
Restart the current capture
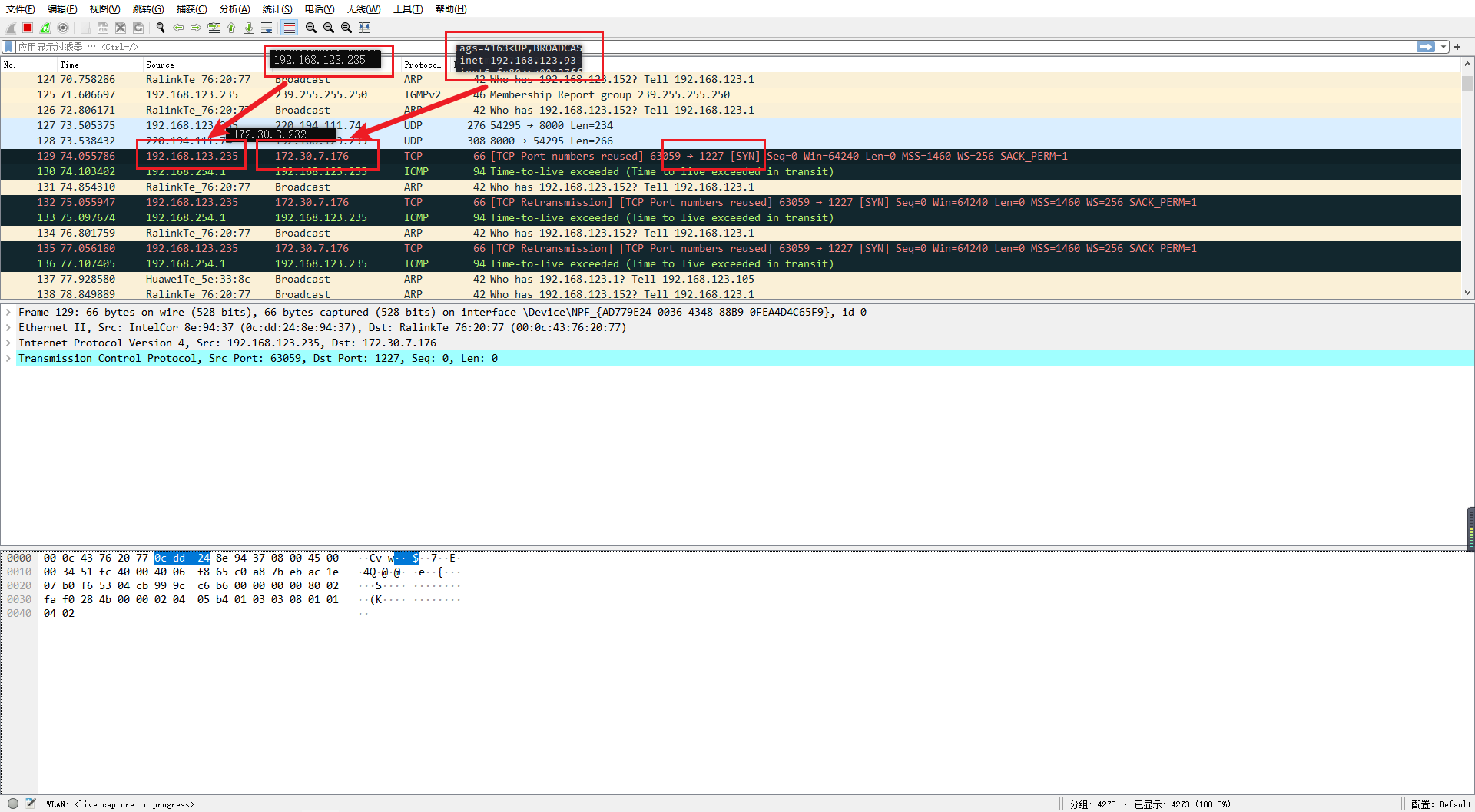pyautogui.click(x=45, y=28)
